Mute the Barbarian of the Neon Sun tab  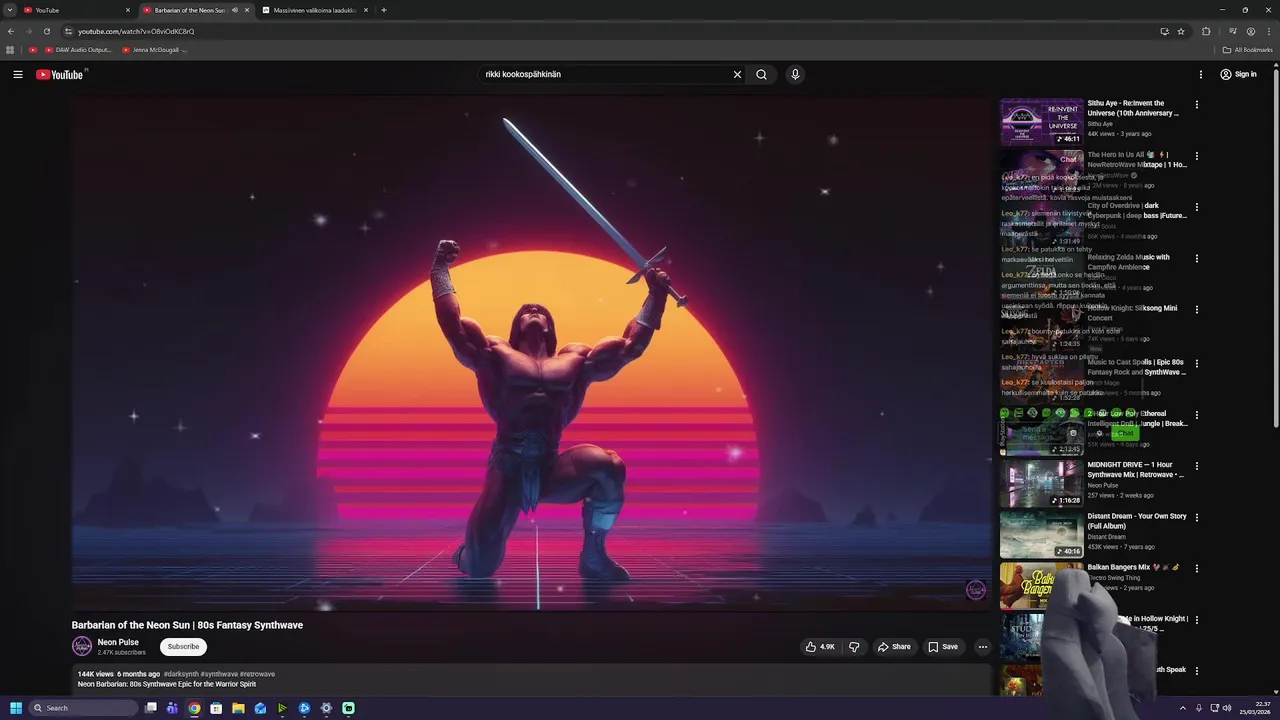pos(235,10)
